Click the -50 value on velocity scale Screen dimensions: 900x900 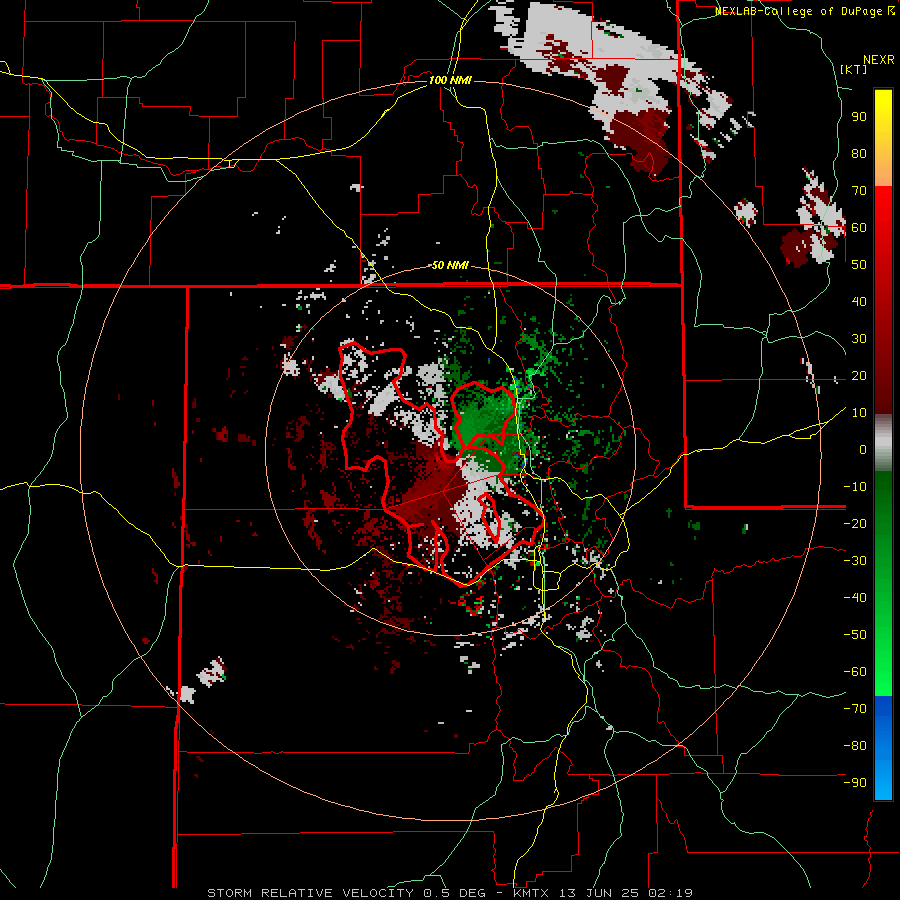(x=855, y=635)
